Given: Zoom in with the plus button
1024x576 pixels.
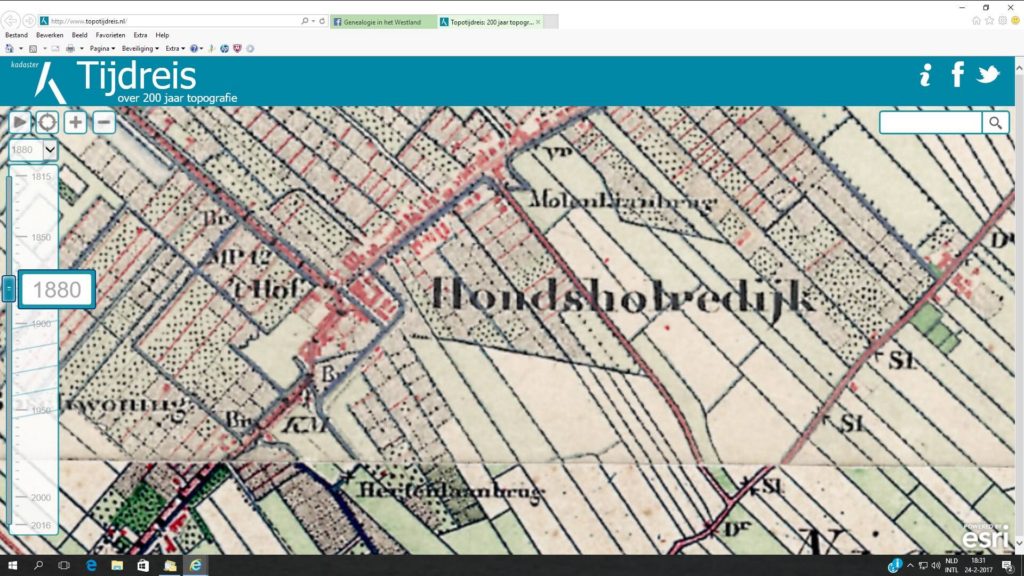Looking at the screenshot, I should click(x=76, y=122).
